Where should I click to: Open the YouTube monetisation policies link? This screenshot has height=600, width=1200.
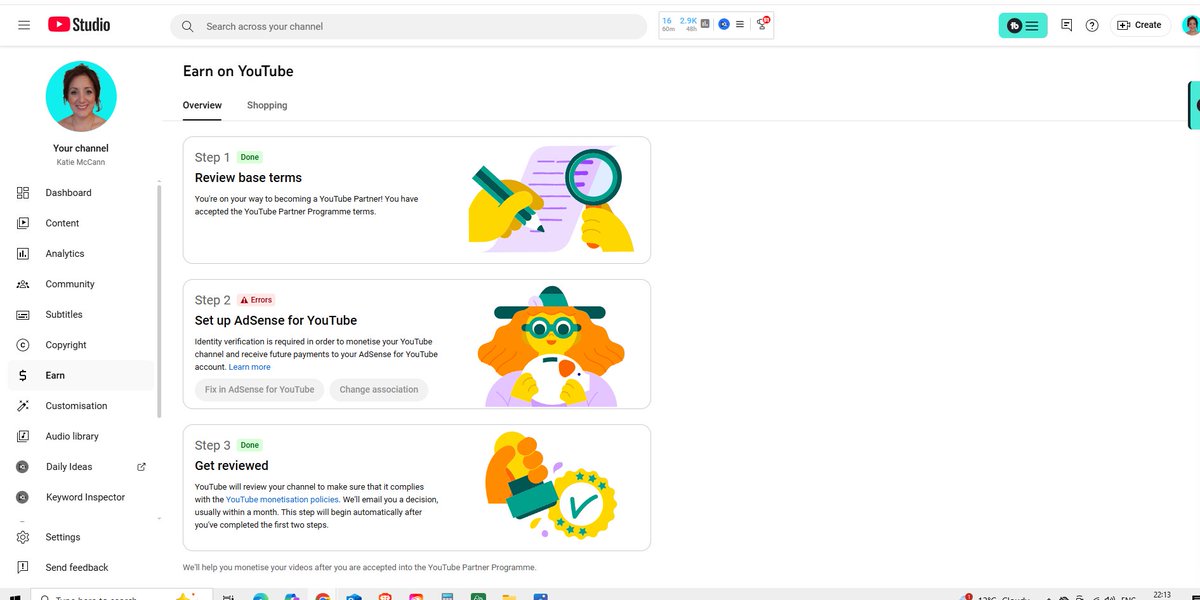(x=282, y=499)
